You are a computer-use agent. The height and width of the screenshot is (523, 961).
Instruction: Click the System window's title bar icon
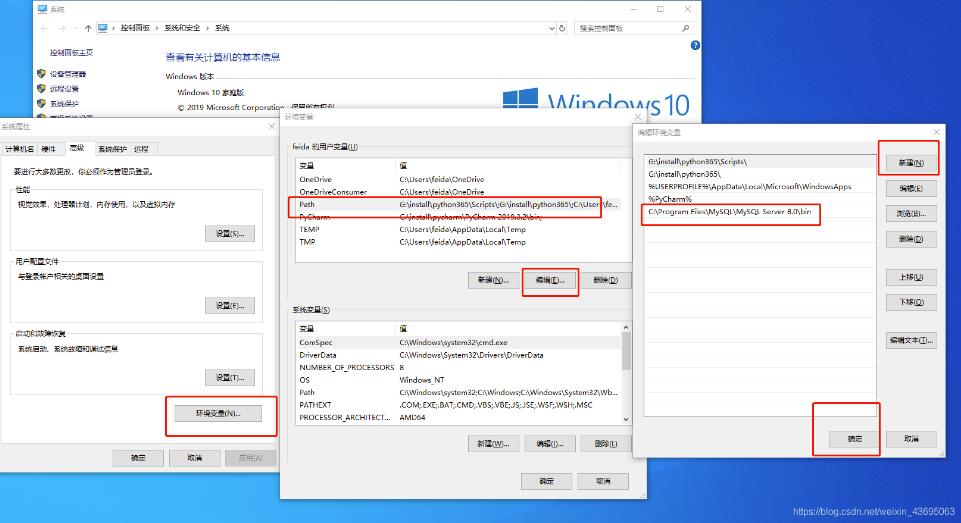click(x=42, y=9)
